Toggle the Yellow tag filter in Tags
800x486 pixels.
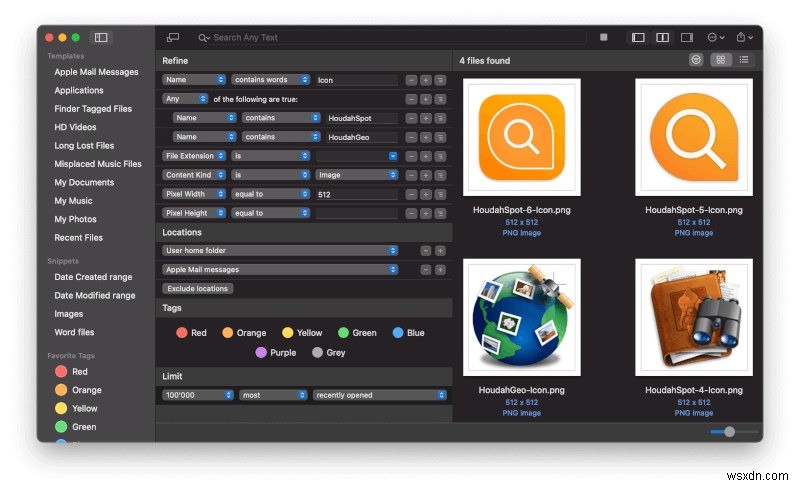pos(302,333)
